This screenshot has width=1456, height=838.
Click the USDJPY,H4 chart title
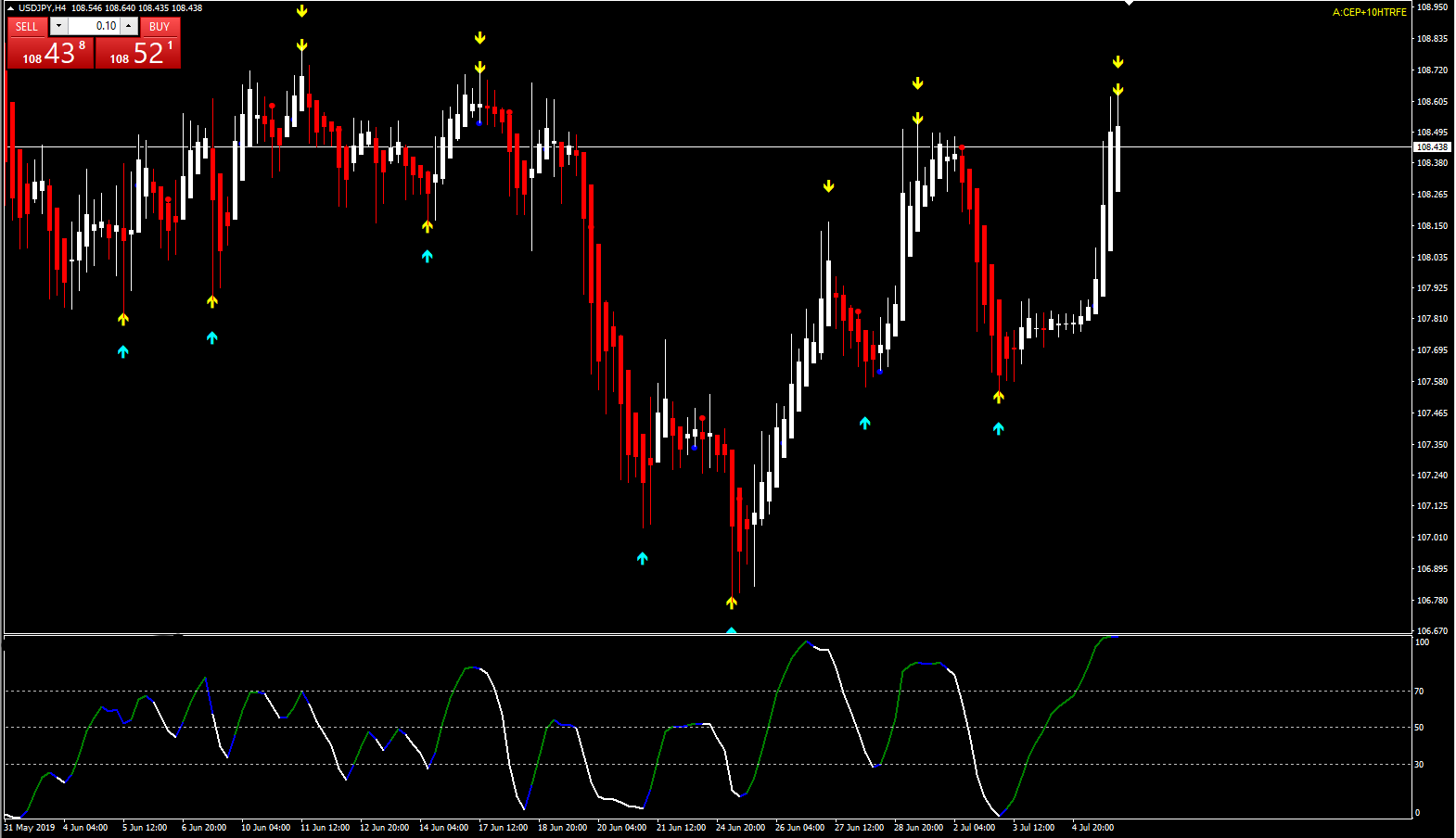43,8
